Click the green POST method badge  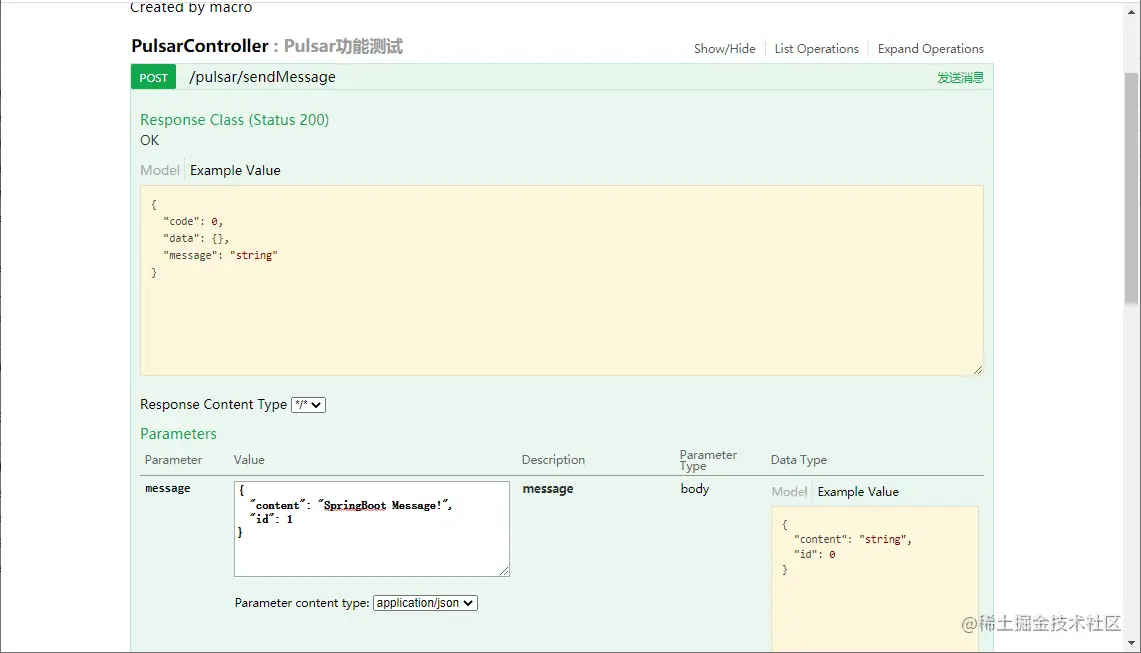click(154, 77)
